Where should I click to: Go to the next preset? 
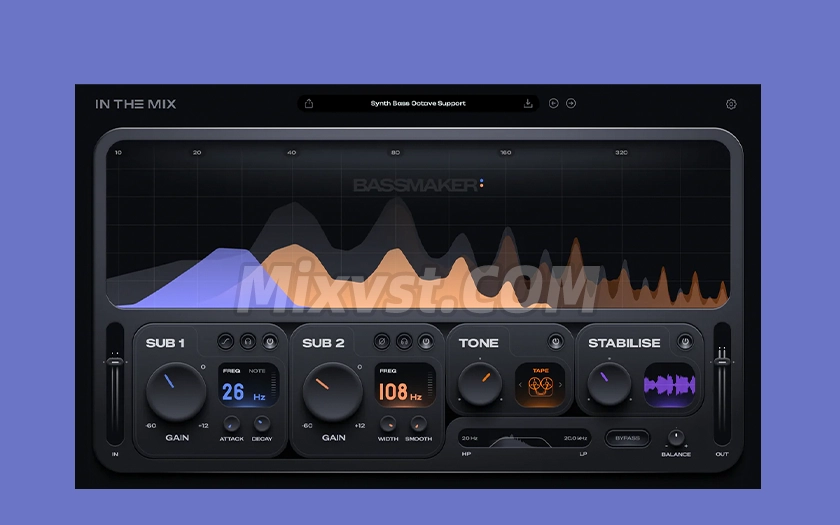click(571, 103)
